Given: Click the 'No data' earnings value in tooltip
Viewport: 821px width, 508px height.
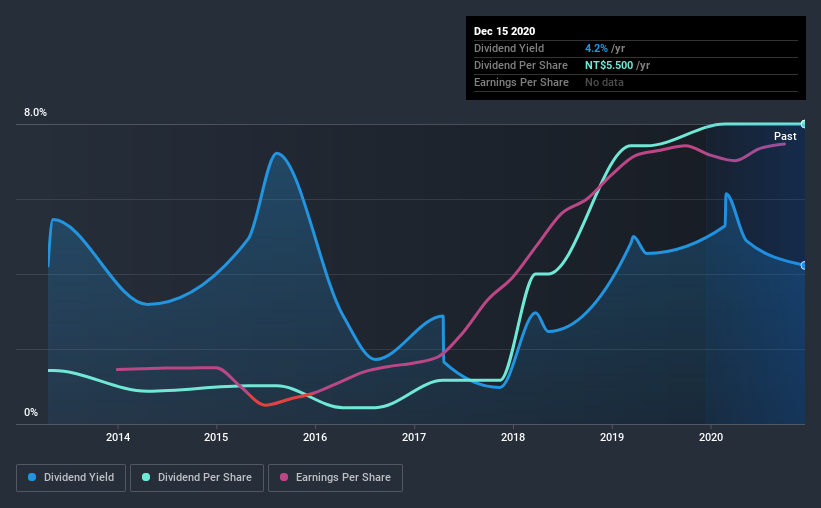Looking at the screenshot, I should [604, 82].
